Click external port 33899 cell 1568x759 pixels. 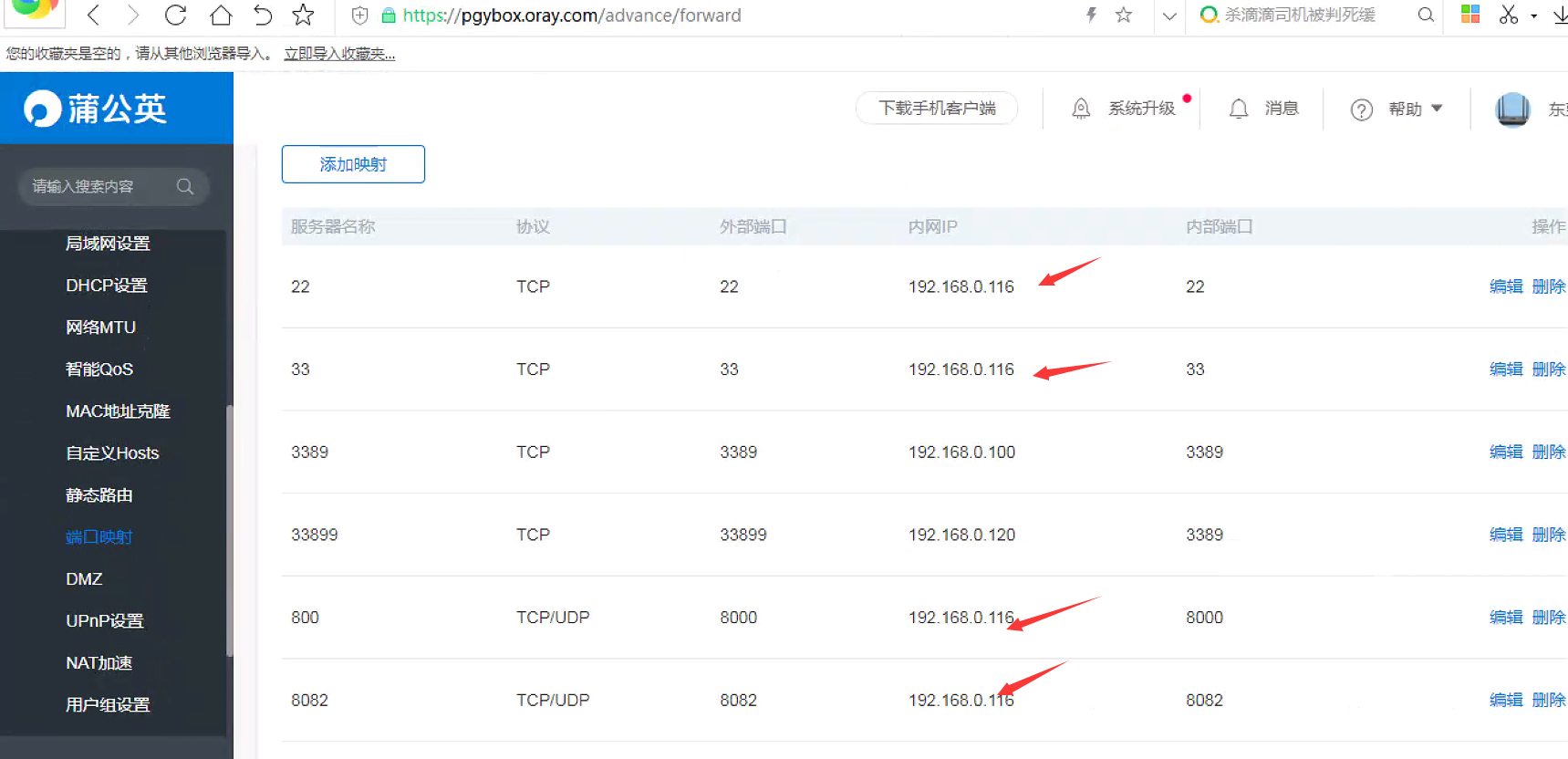tap(743, 535)
